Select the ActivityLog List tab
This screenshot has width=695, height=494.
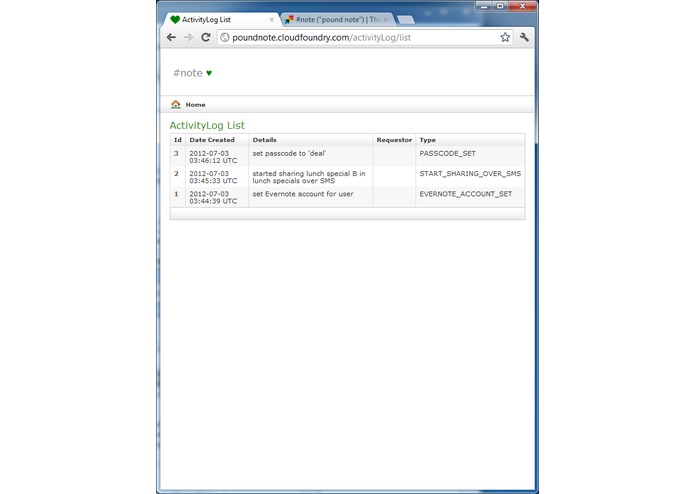click(x=220, y=20)
